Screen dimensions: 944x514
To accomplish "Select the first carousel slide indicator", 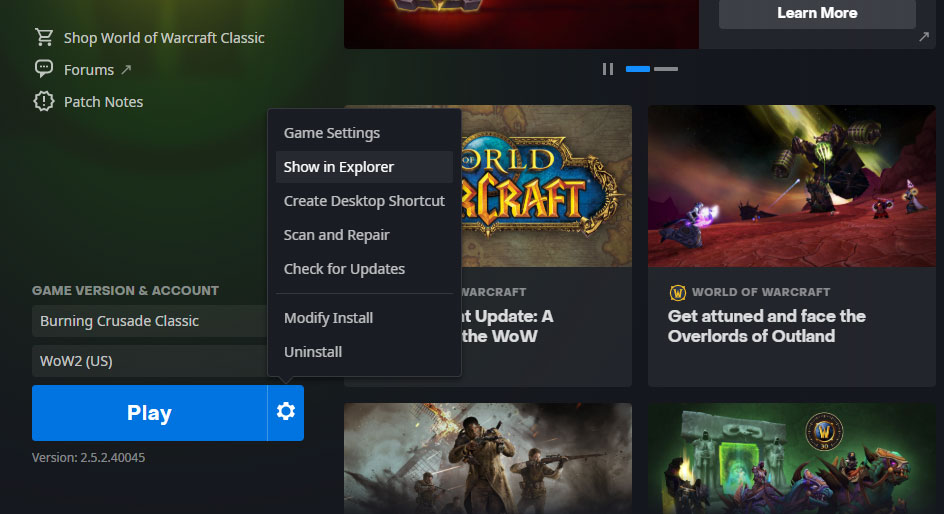I will (638, 69).
